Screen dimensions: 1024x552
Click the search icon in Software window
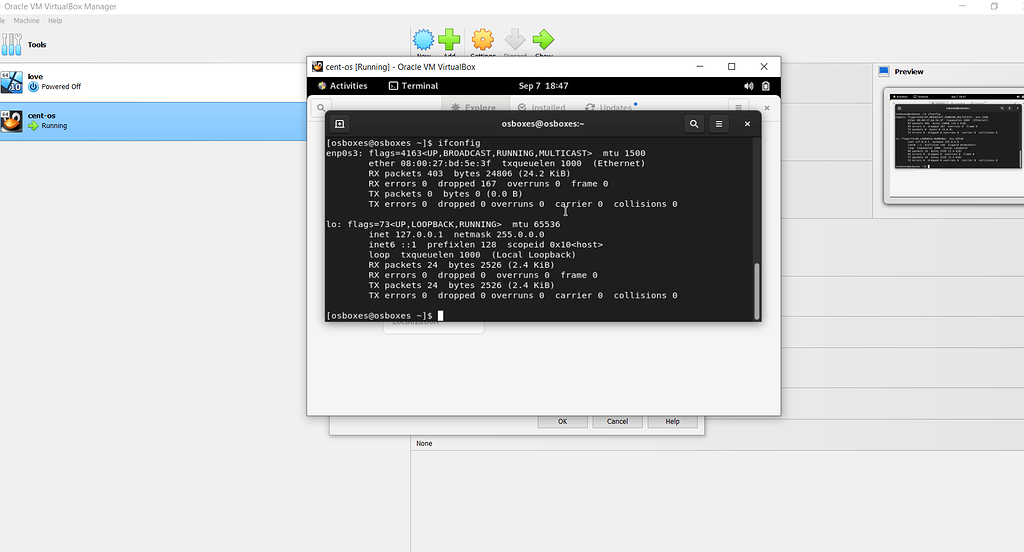click(321, 107)
